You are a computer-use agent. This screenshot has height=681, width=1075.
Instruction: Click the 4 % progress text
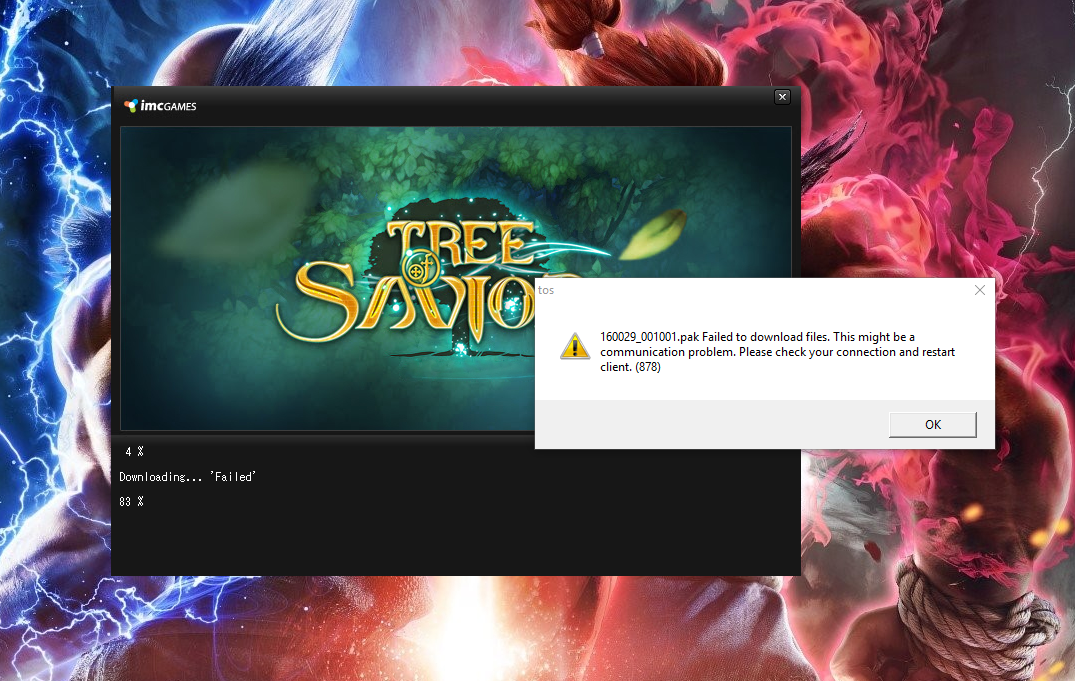tap(134, 452)
